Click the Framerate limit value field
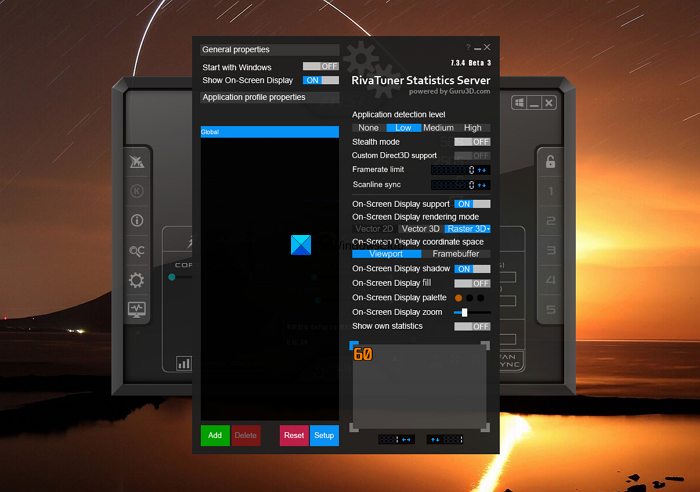Screen dimensions: 700x492 [x=453, y=170]
